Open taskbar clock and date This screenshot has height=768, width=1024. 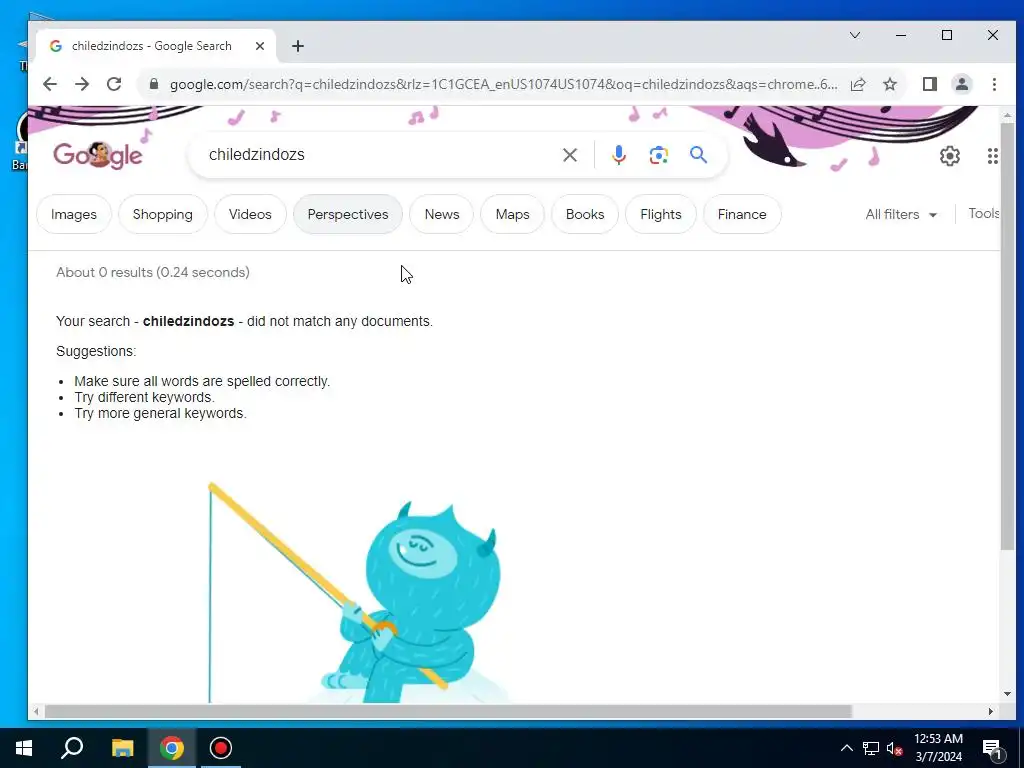coord(938,748)
